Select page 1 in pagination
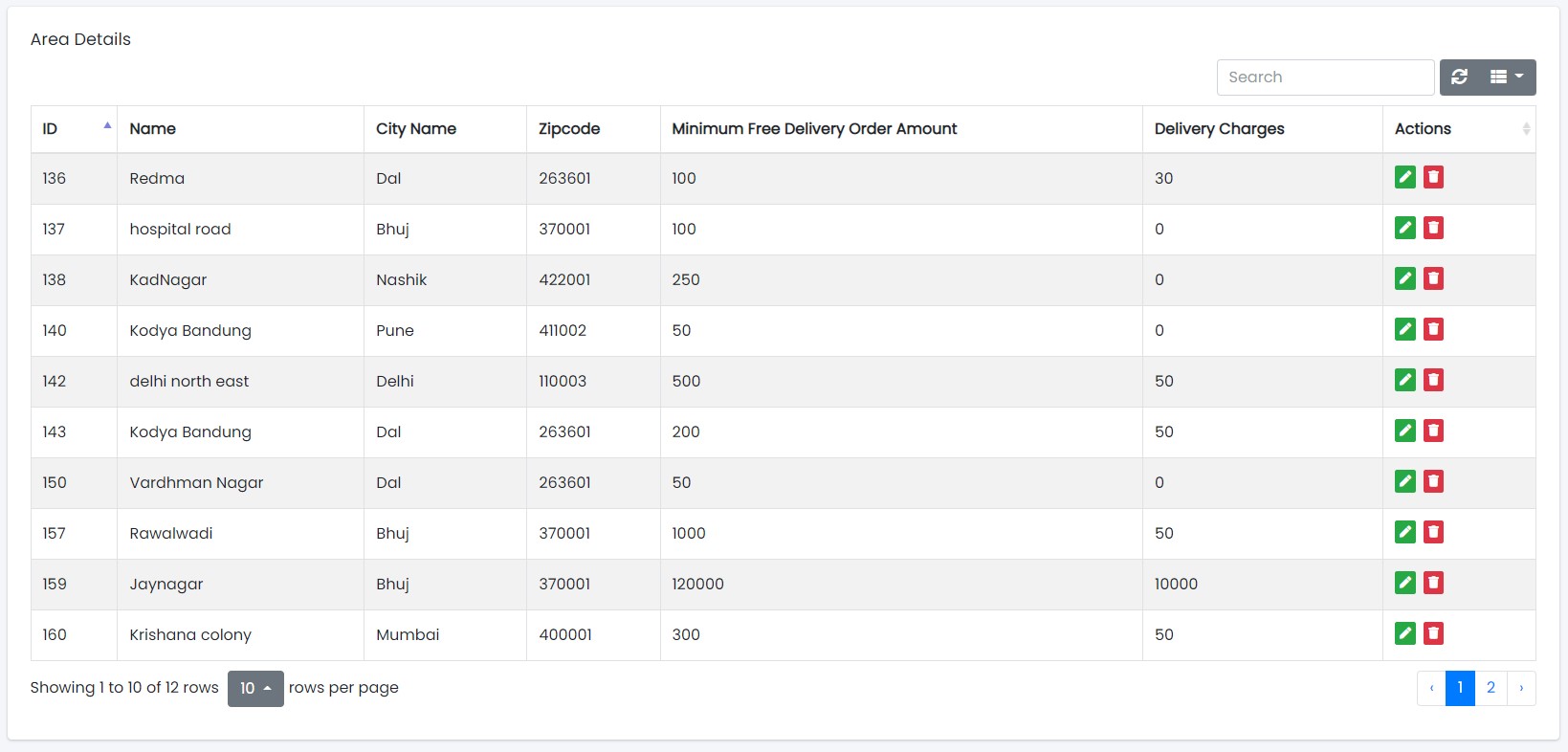 click(x=1460, y=688)
